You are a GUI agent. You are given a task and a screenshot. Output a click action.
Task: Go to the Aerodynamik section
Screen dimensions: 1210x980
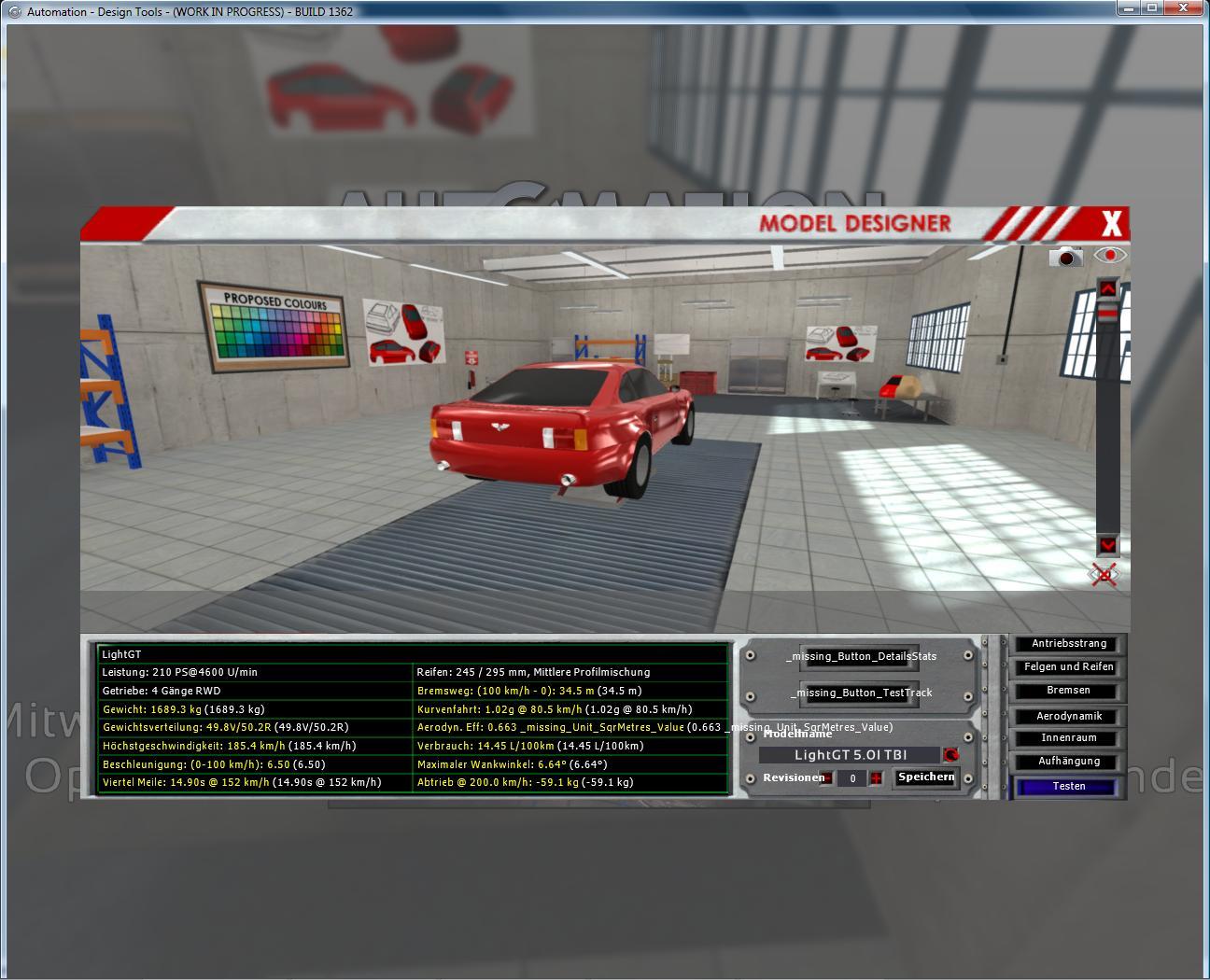[x=1068, y=717]
